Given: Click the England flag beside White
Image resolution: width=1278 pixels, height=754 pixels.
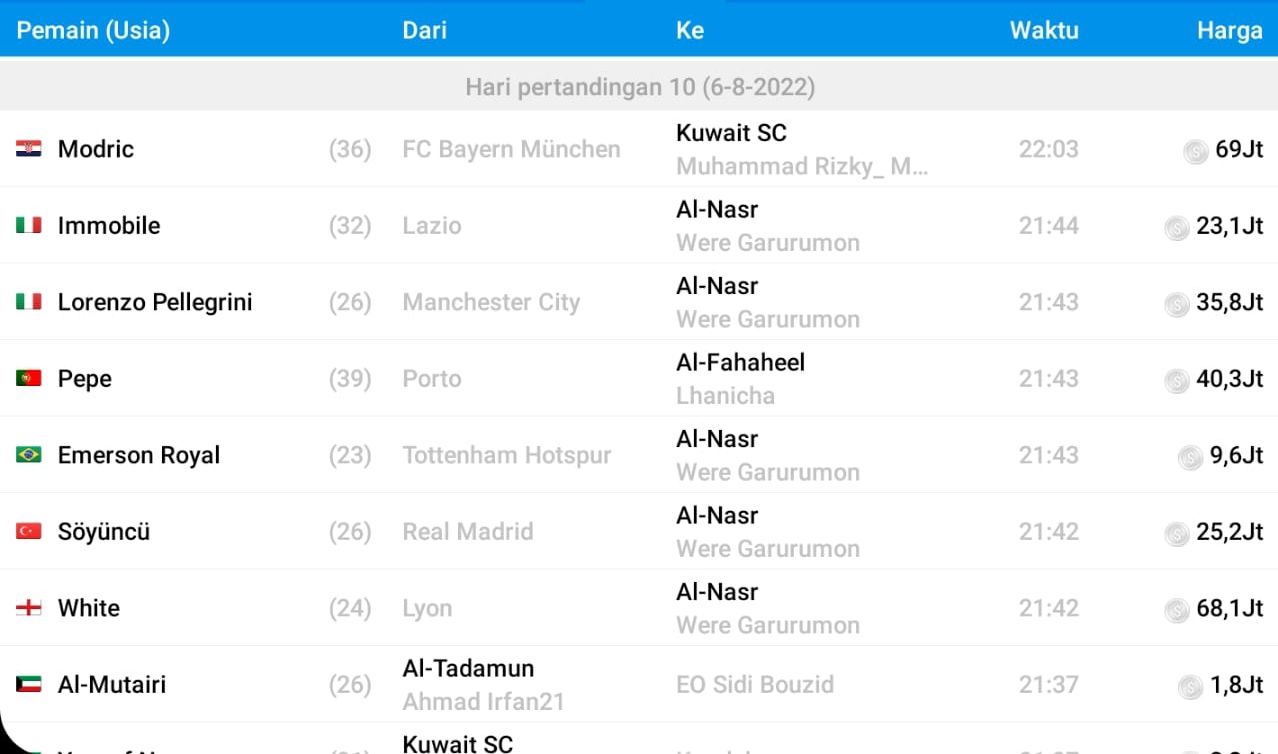Looking at the screenshot, I should pos(28,608).
